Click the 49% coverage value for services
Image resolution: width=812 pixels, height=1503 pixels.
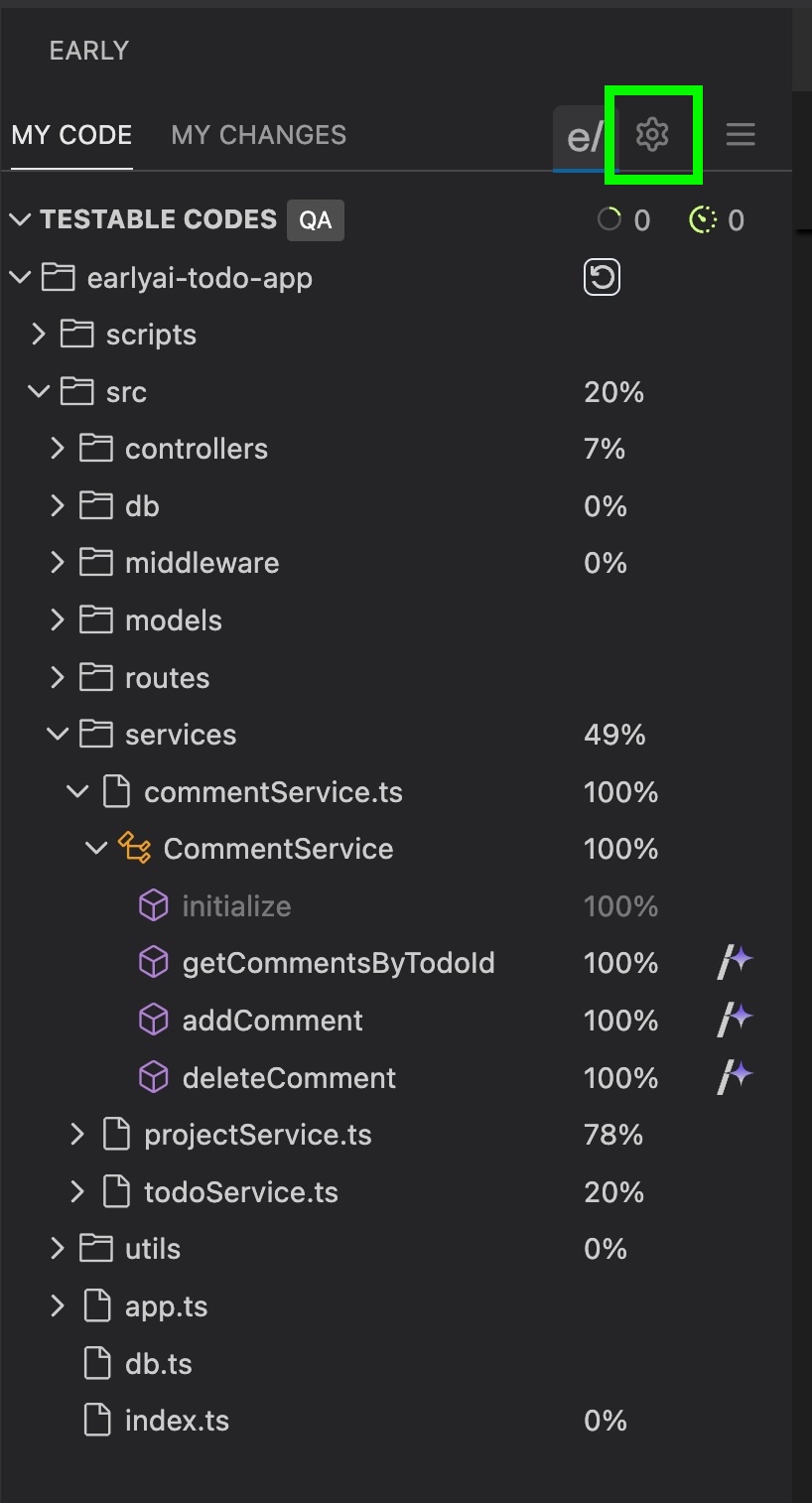click(613, 734)
